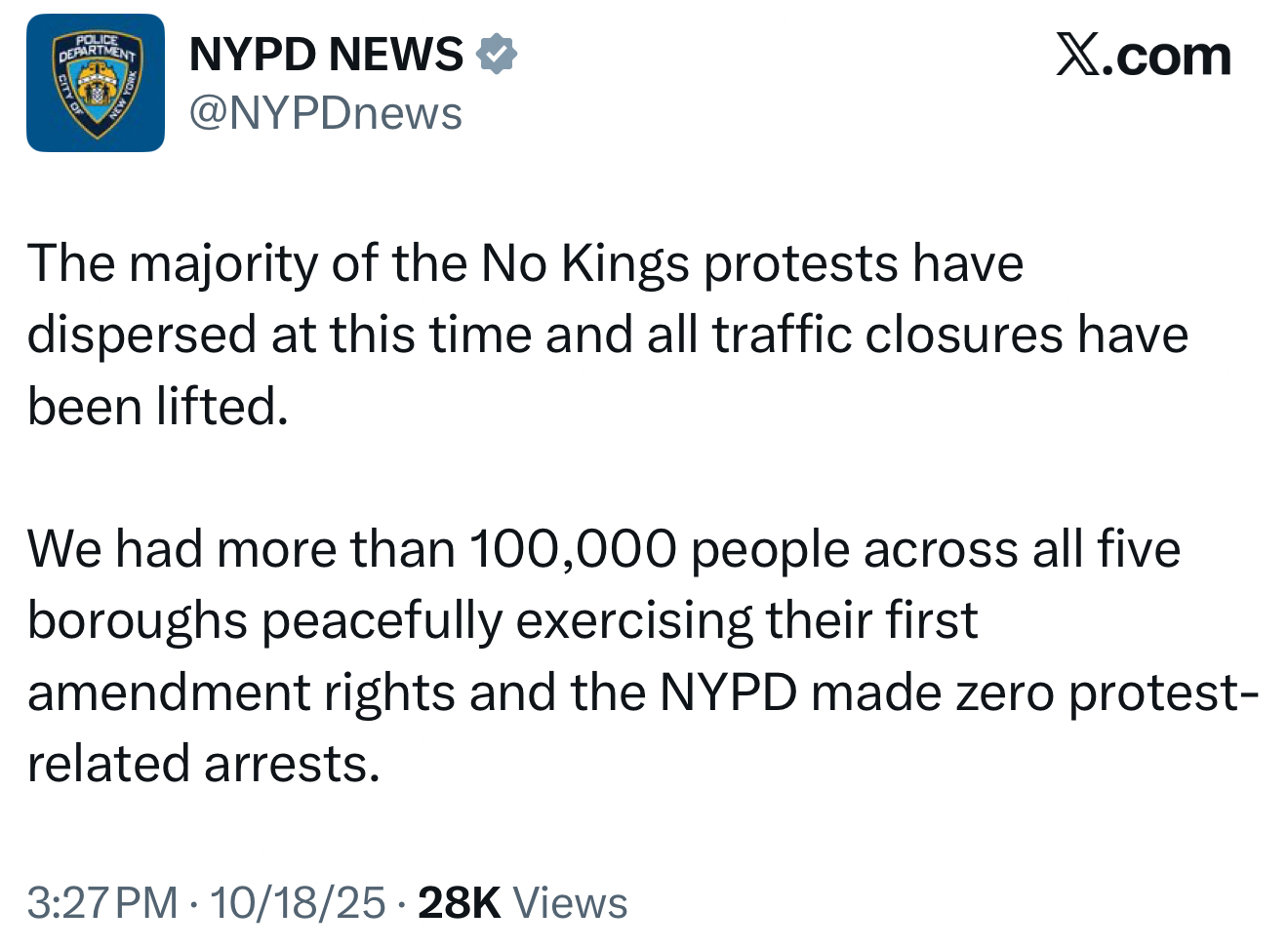Click the 28K view count
The height and width of the screenshot is (949, 1288).
[x=459, y=902]
